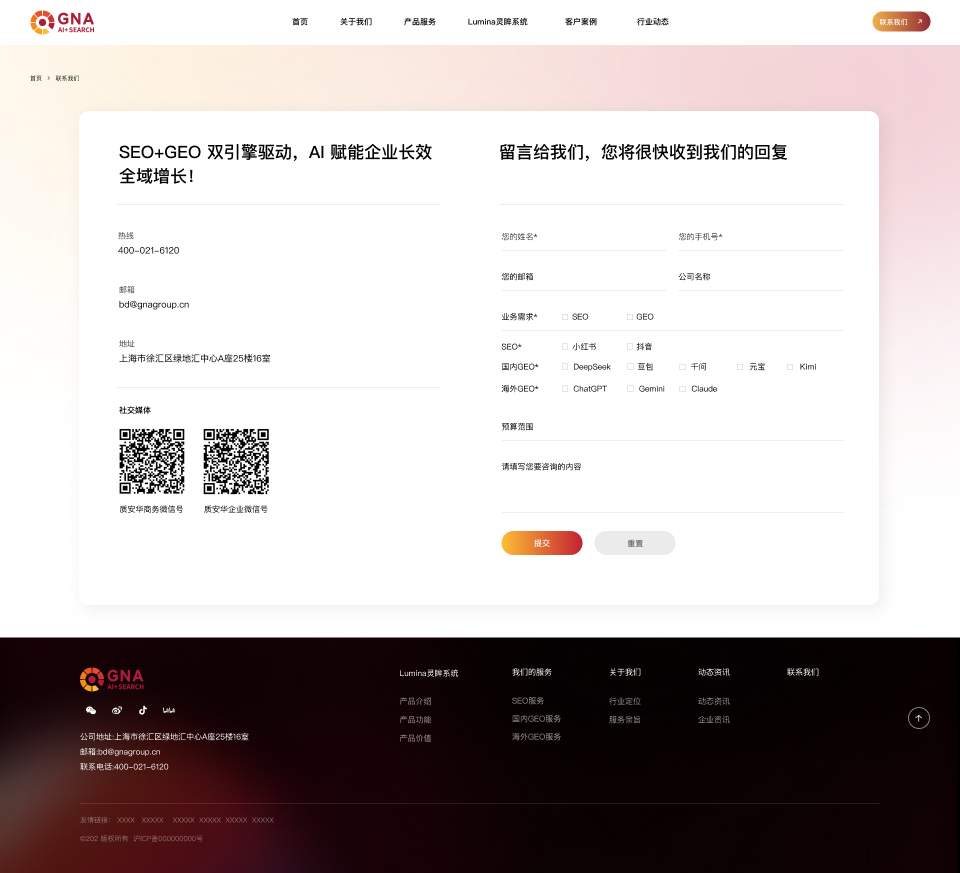Focus the 您的邮箱 email field
The image size is (960, 873).
(583, 277)
